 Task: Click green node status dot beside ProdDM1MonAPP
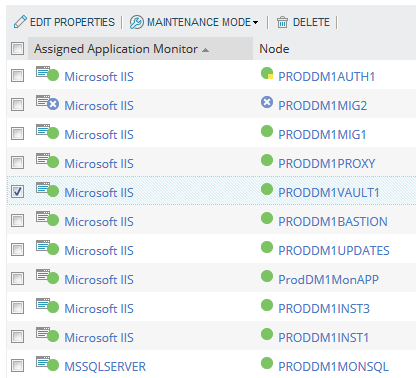267,276
